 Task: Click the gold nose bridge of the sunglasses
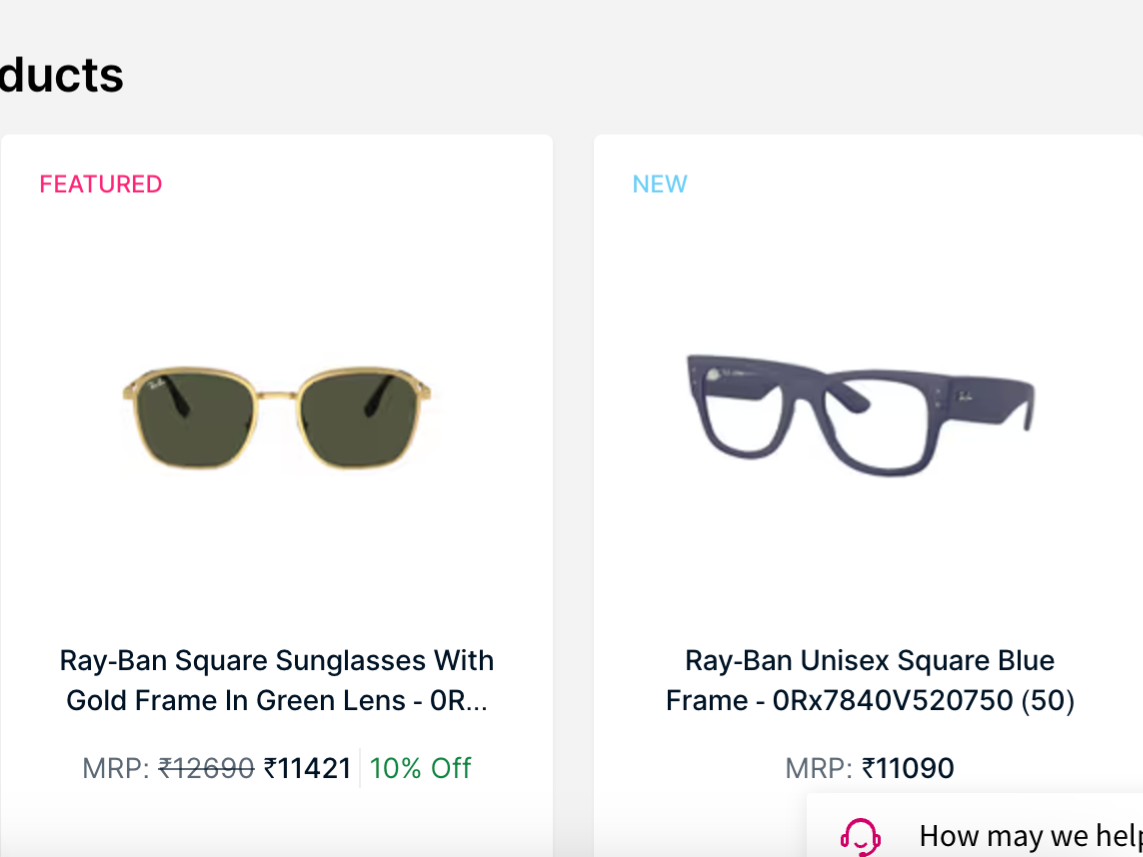(278, 396)
